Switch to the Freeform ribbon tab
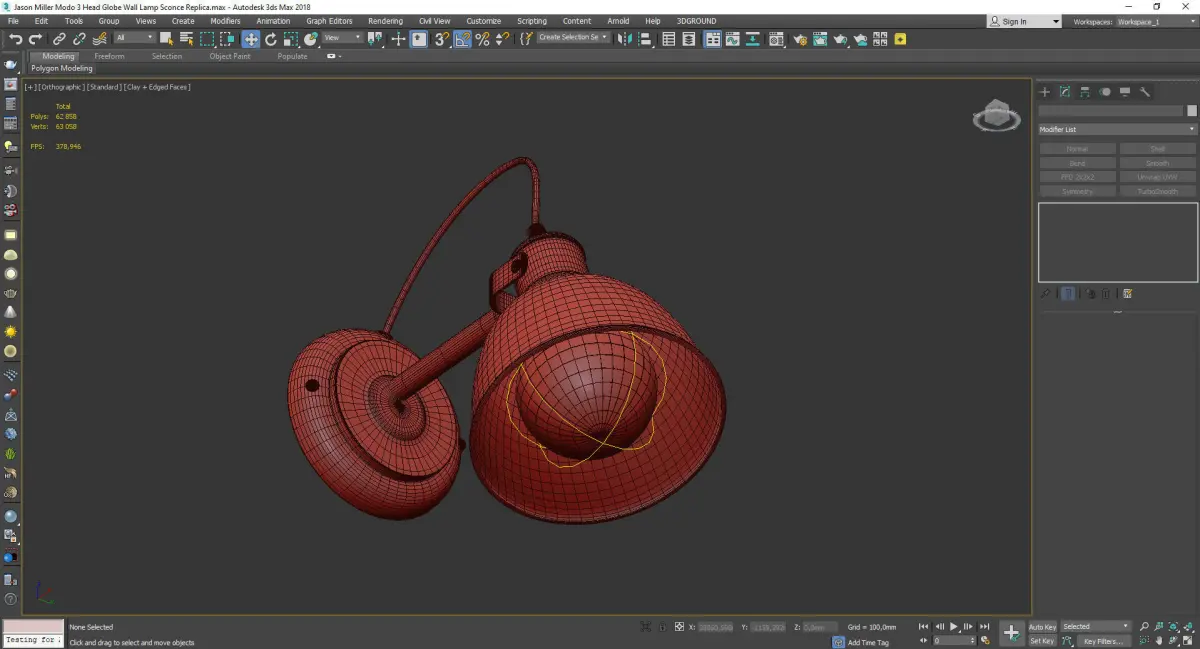 pyautogui.click(x=109, y=56)
